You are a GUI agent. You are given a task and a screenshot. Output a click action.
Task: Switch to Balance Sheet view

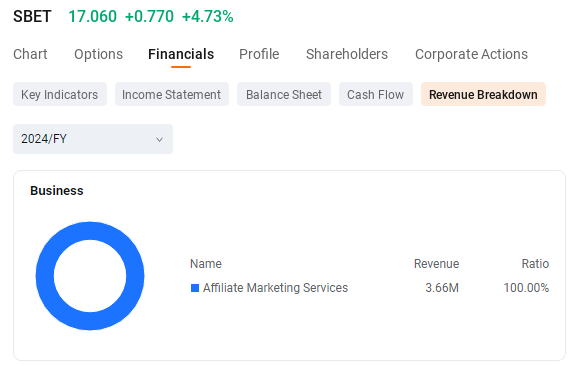(283, 94)
